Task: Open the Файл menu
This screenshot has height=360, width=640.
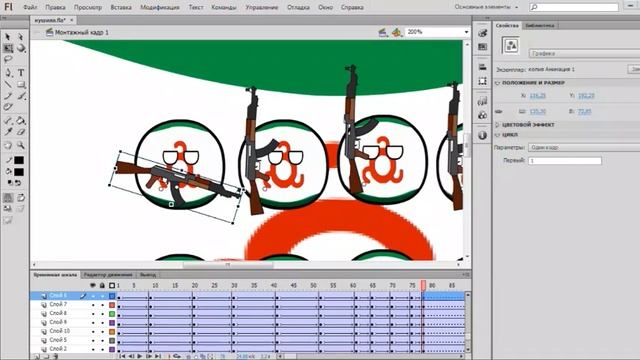Action: [30, 7]
